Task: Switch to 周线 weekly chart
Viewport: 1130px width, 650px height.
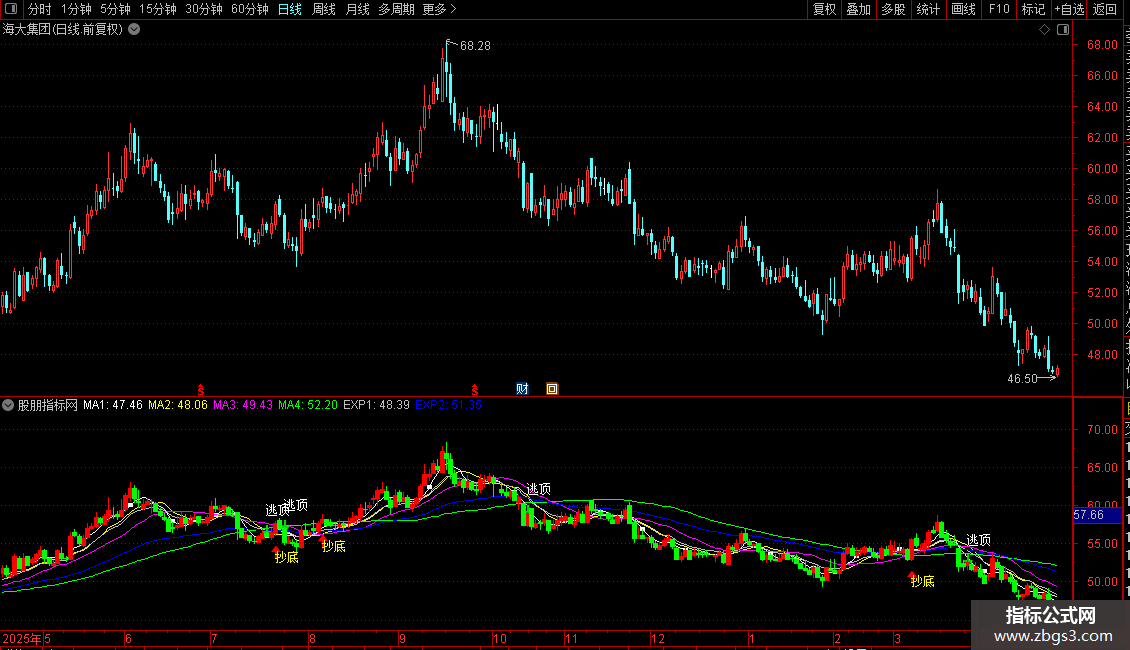Action: 324,9
